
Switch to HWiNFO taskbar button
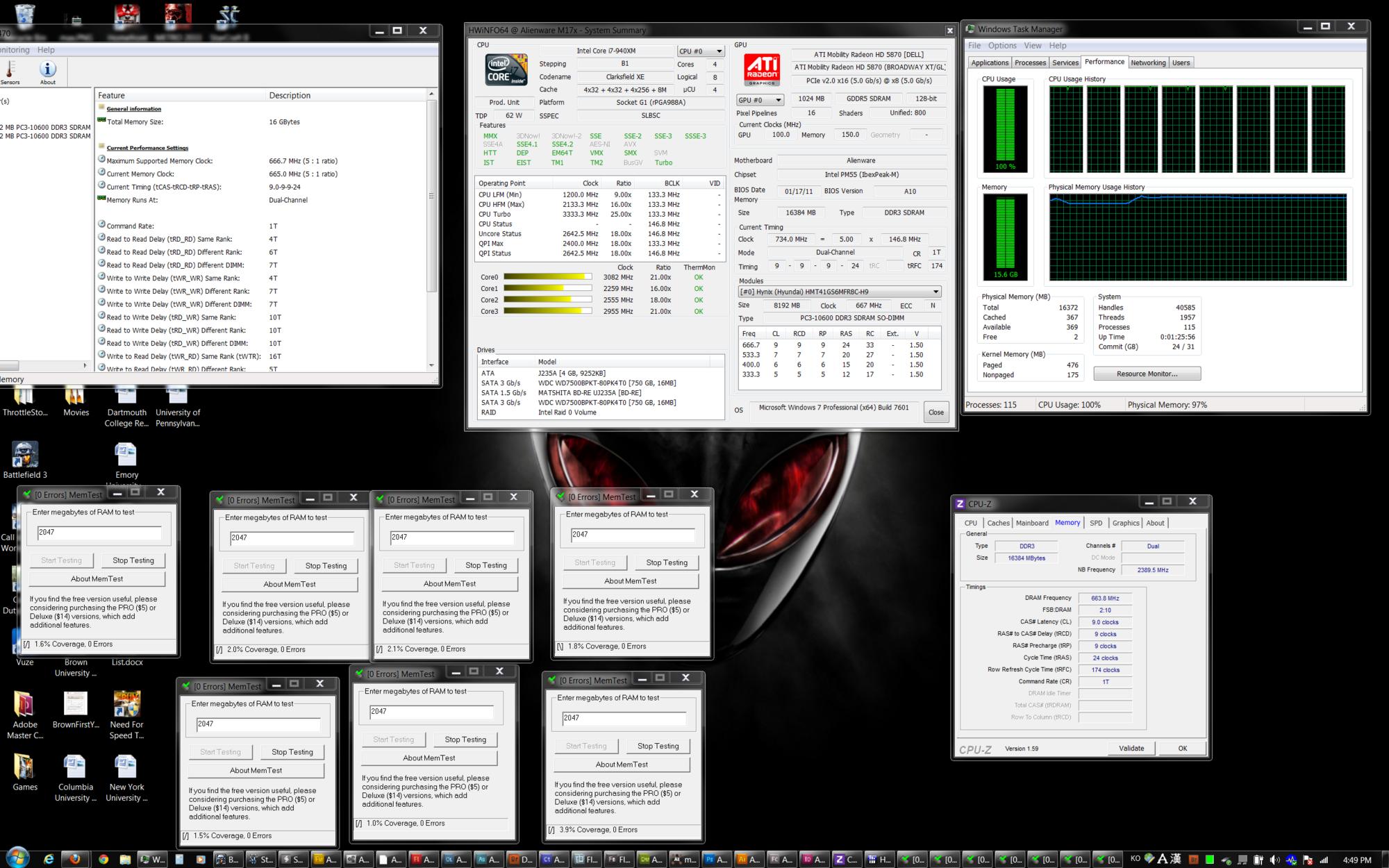point(879,859)
